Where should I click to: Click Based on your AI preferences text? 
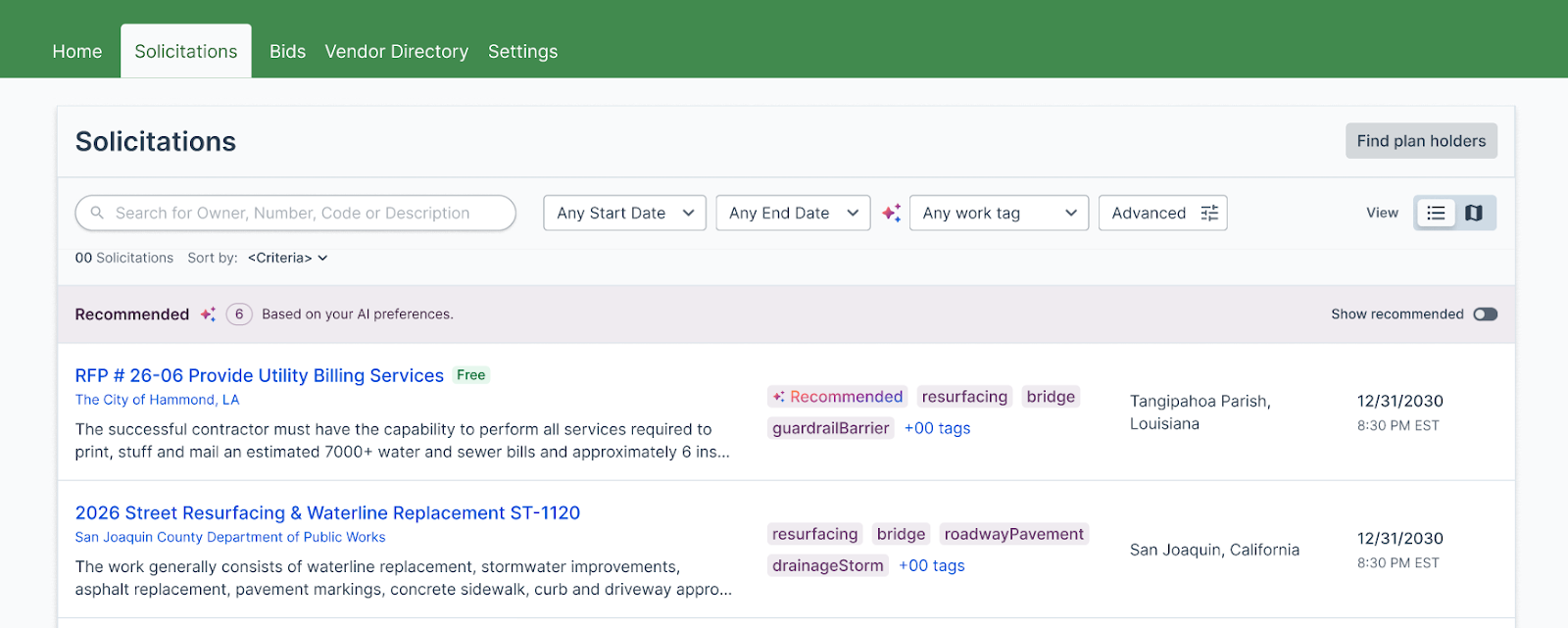click(358, 314)
